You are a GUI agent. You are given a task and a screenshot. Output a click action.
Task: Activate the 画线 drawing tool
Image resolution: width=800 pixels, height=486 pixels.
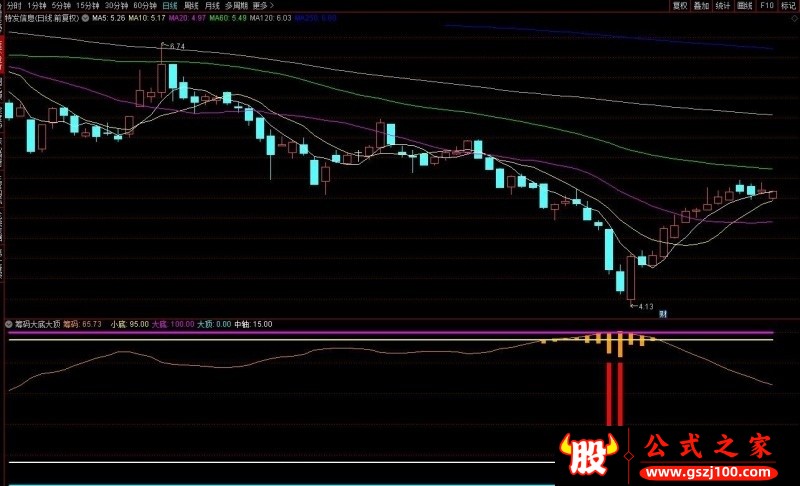pos(745,6)
